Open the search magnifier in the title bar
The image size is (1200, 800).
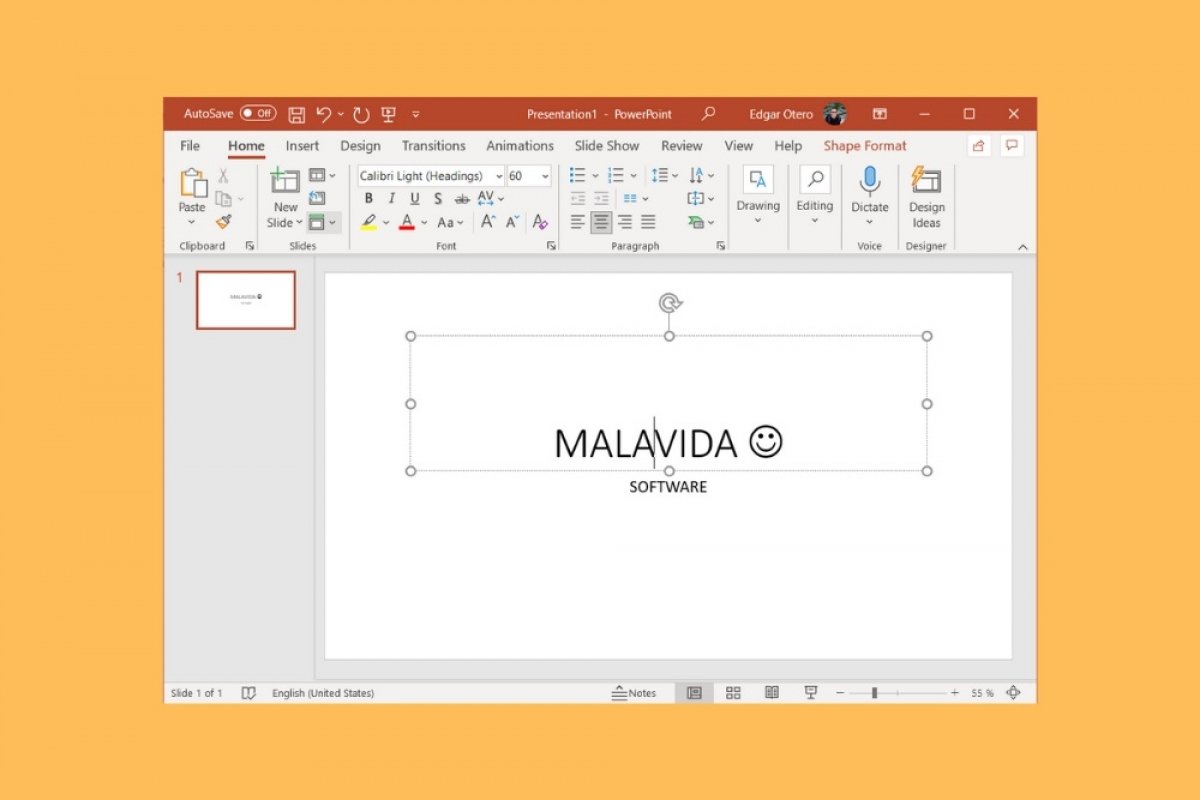(x=708, y=114)
